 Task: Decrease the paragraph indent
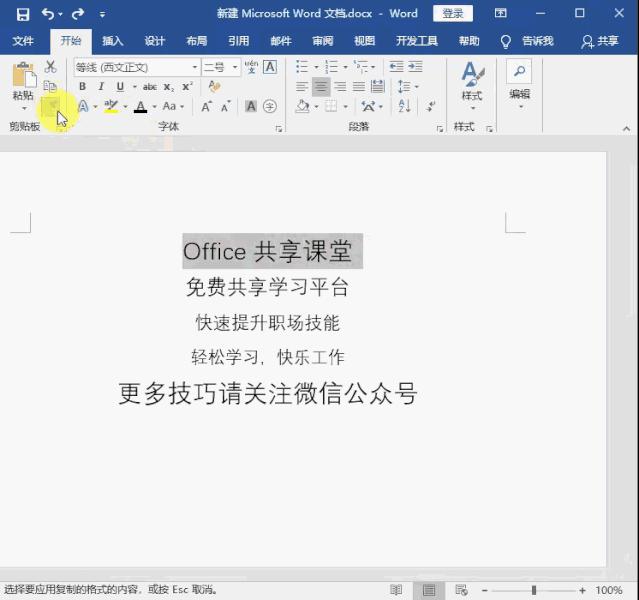point(396,66)
